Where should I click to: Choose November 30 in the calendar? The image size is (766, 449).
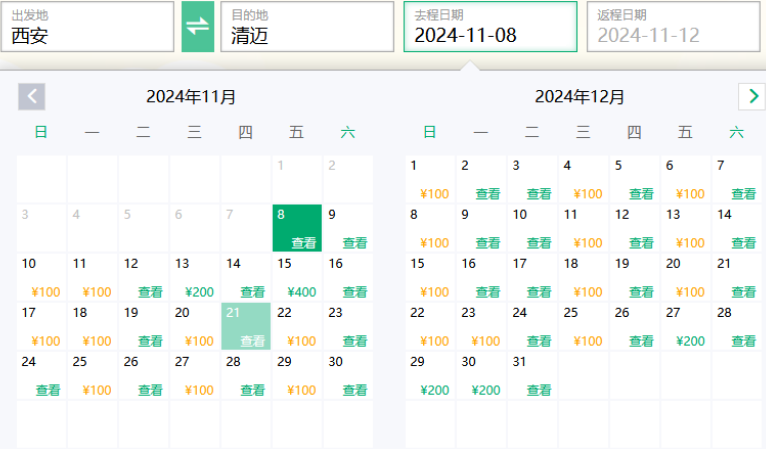click(x=348, y=375)
